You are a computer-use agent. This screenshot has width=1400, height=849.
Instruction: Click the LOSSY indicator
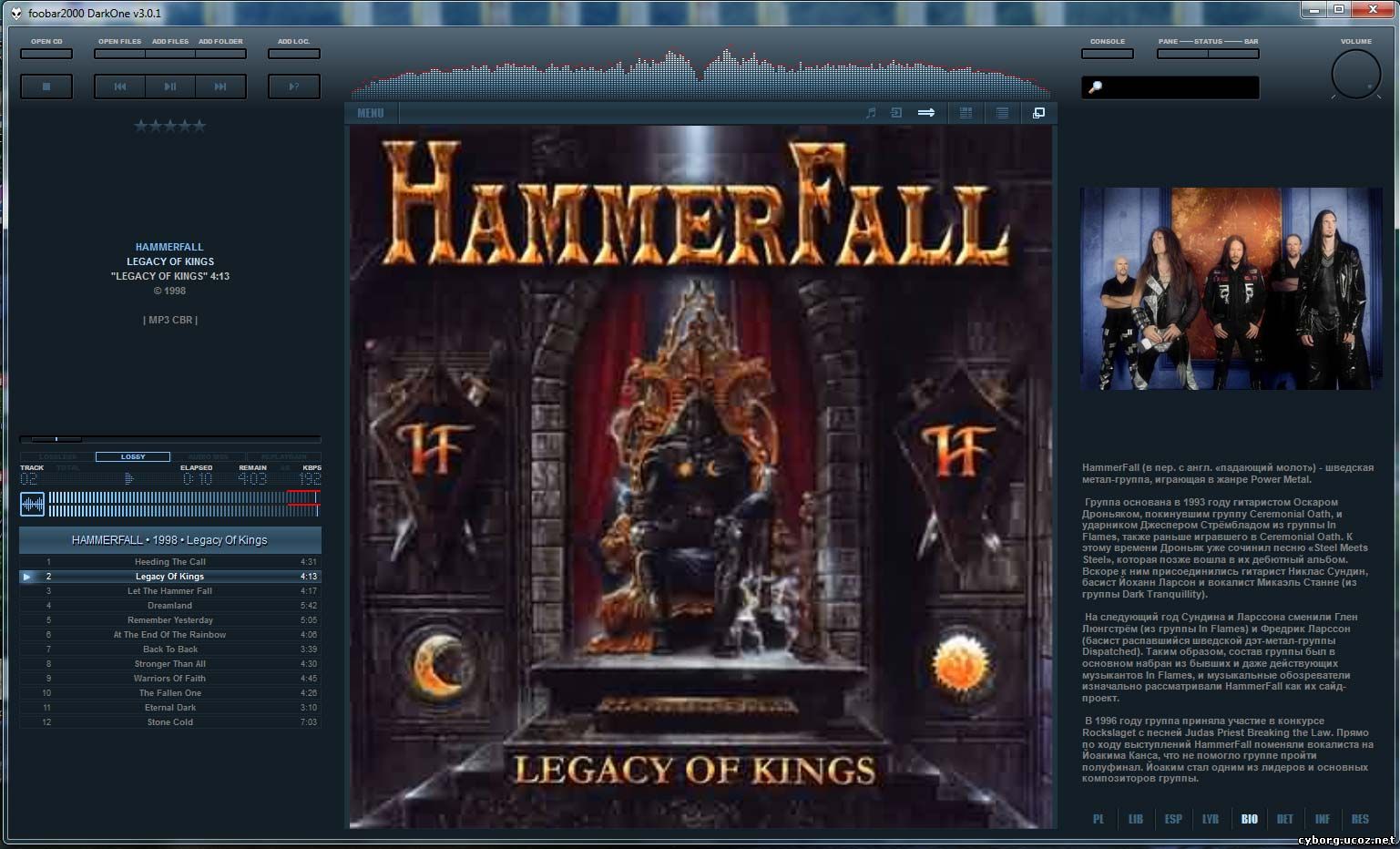tap(133, 456)
